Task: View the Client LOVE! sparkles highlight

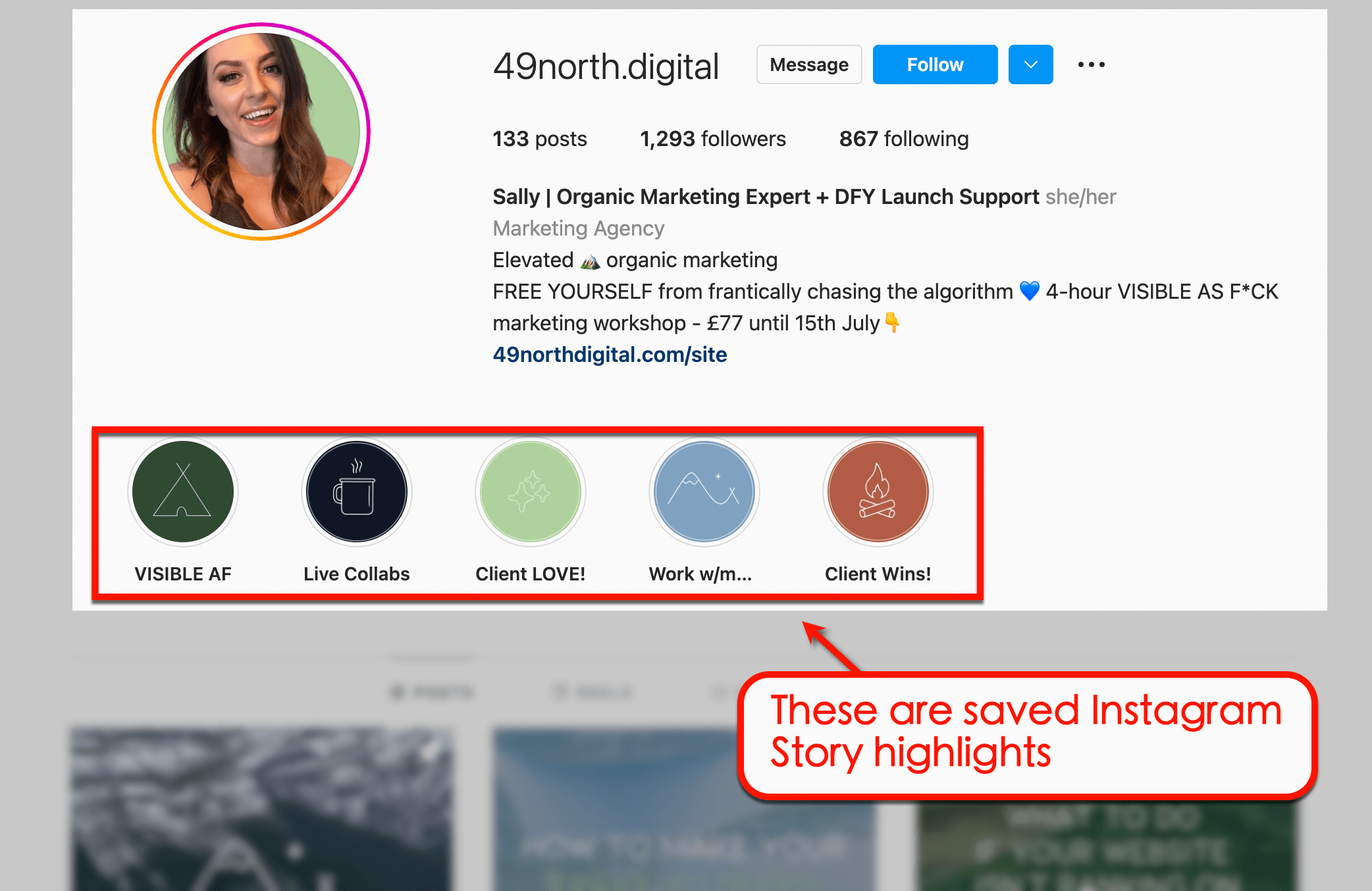Action: point(531,492)
